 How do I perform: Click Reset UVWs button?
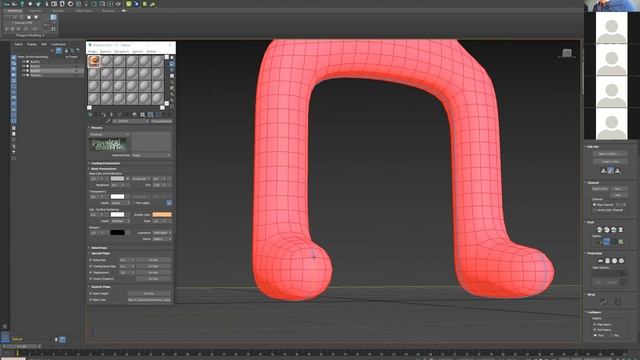600,189
